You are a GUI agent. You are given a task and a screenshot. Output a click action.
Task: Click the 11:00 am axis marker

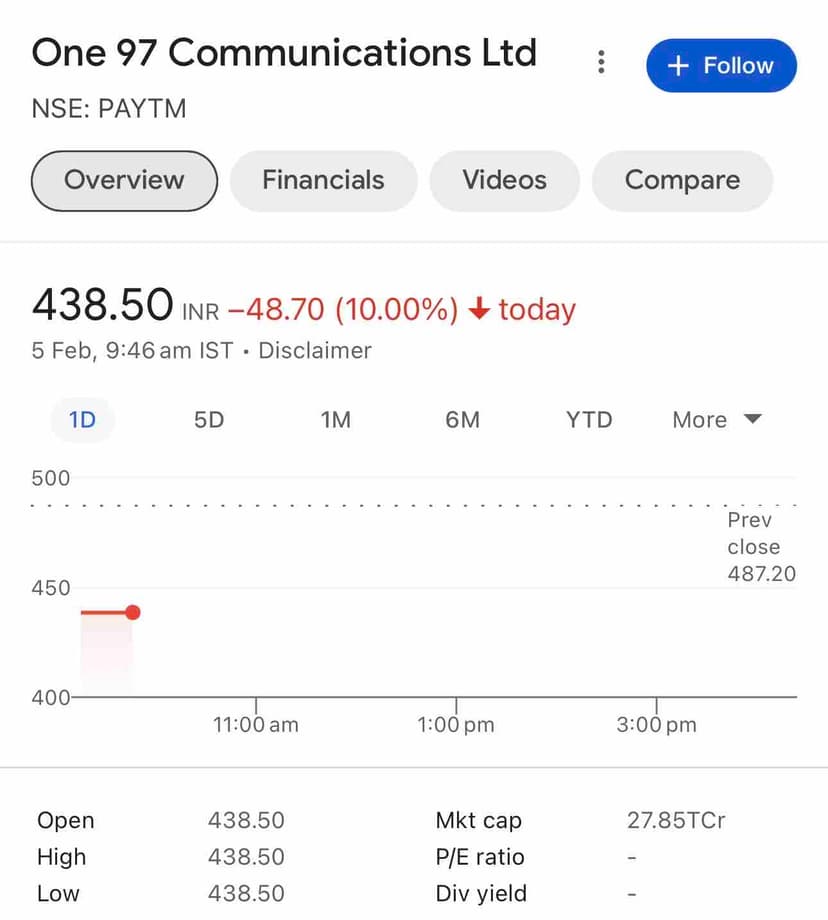[256, 724]
